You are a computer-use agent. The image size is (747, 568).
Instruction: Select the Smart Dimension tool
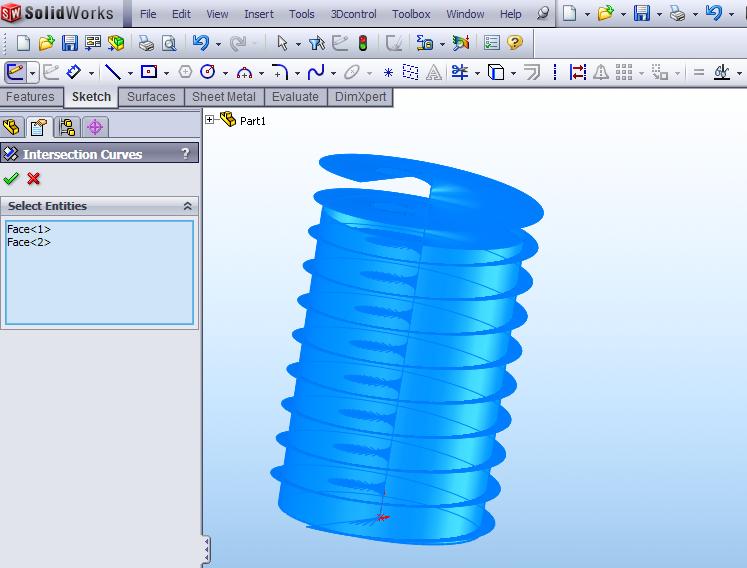(73, 72)
